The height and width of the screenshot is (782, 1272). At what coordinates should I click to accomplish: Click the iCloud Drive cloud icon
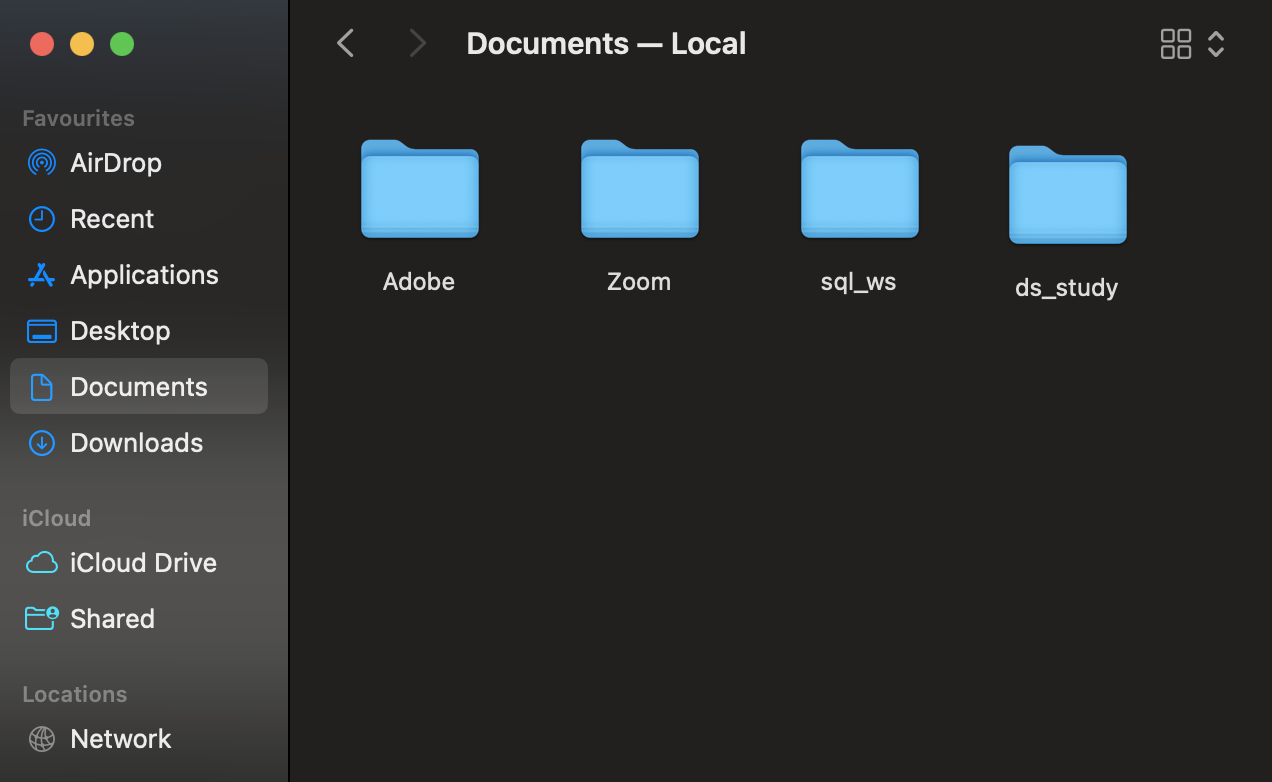[41, 563]
